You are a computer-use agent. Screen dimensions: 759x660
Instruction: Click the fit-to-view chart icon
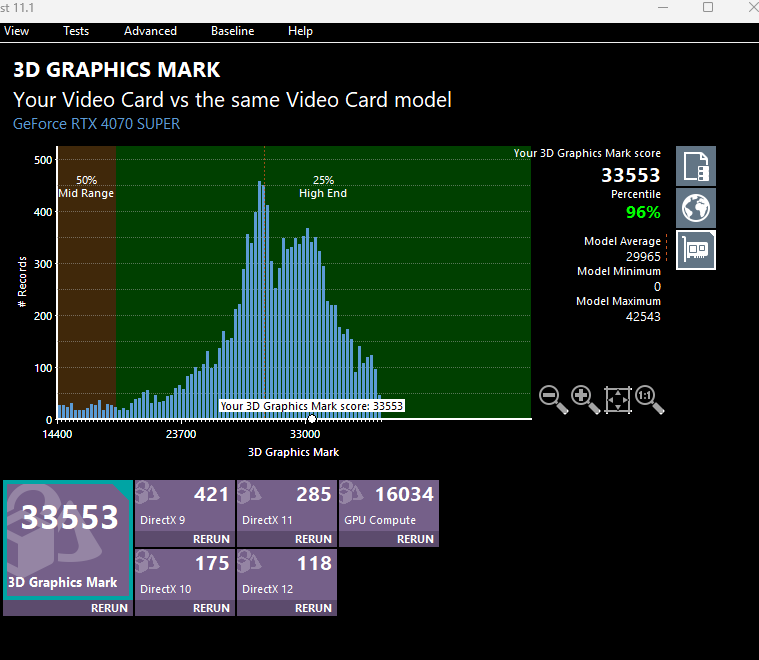click(x=618, y=399)
